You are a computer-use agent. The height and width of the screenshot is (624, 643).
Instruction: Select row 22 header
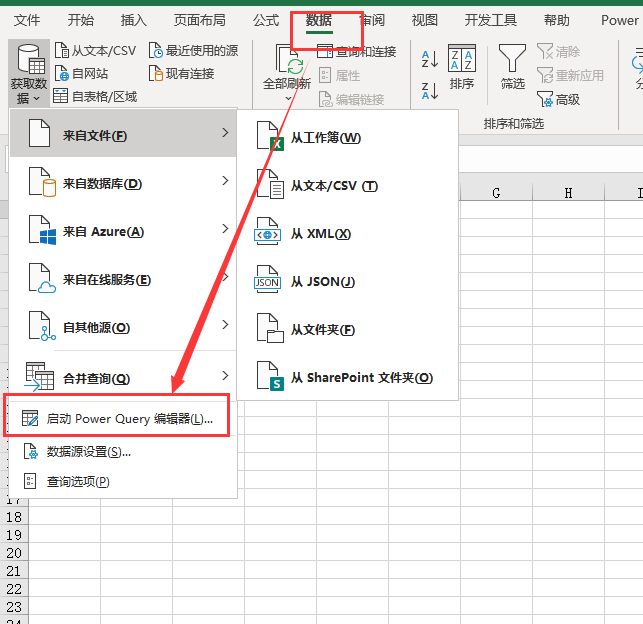[14, 589]
